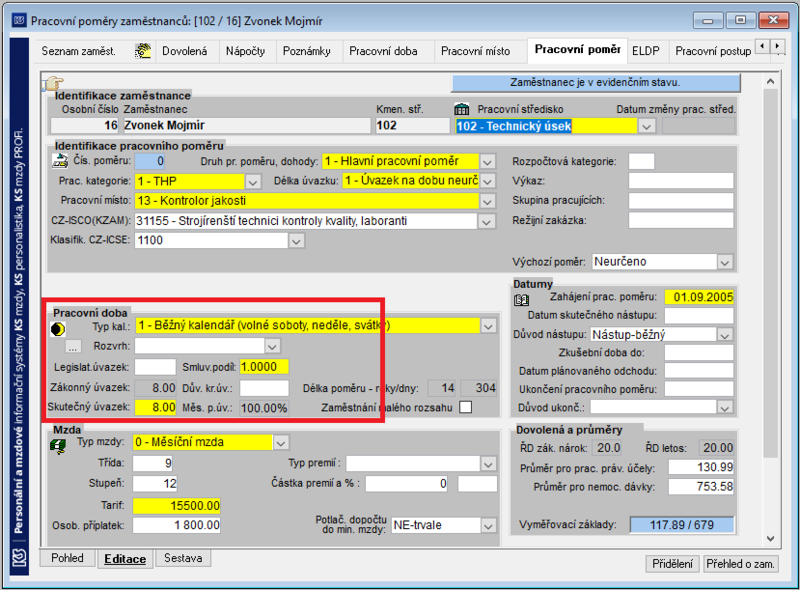
Task: Switch to the Pohled view tab
Action: (67, 558)
